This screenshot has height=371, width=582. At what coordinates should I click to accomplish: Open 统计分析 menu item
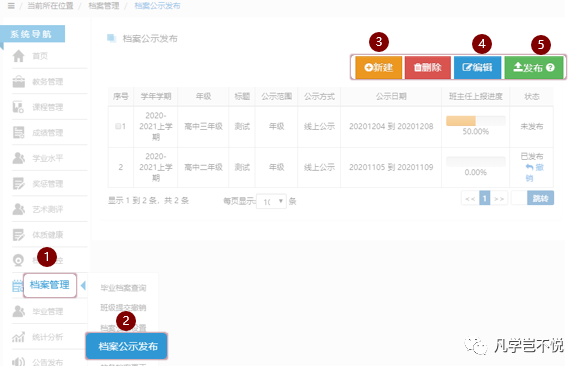click(48, 337)
